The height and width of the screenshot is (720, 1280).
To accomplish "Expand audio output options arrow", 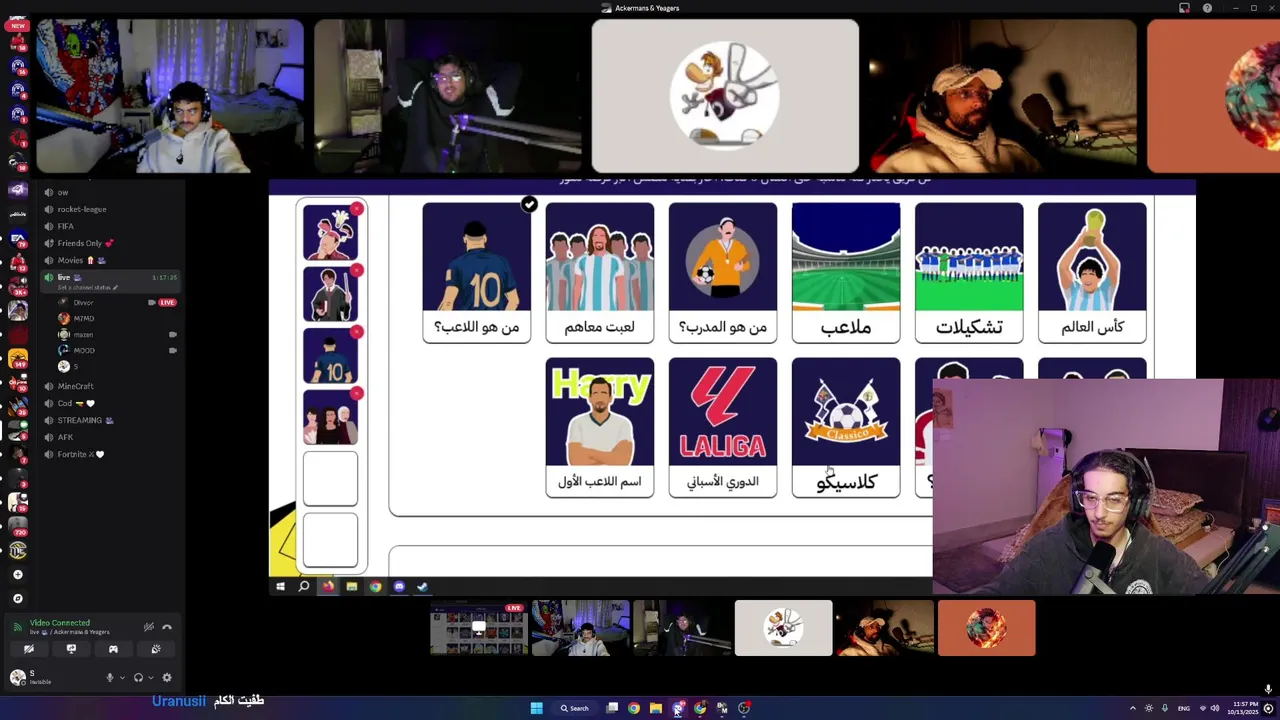I will pyautogui.click(x=150, y=677).
